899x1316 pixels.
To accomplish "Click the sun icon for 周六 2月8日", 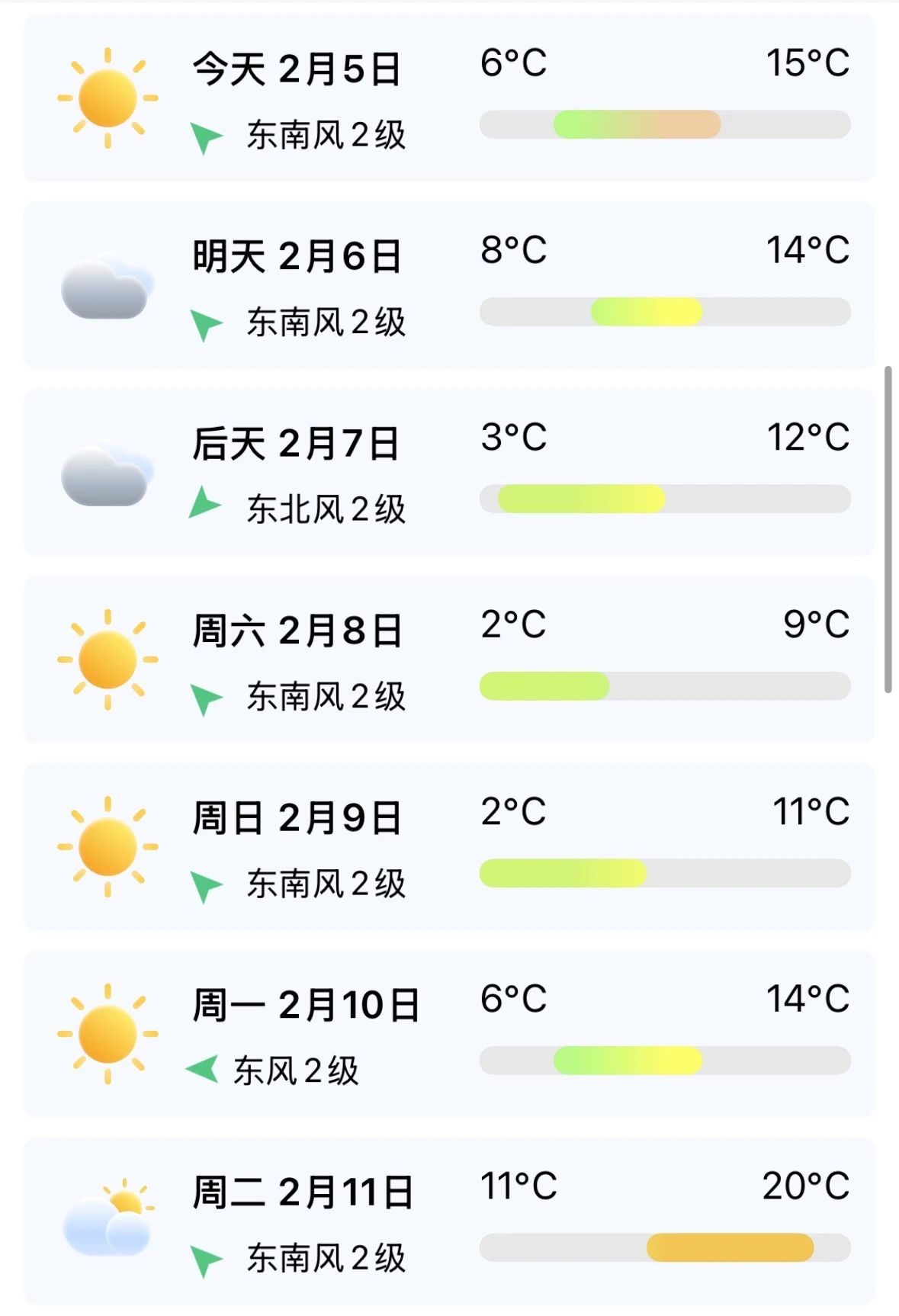I will [108, 660].
